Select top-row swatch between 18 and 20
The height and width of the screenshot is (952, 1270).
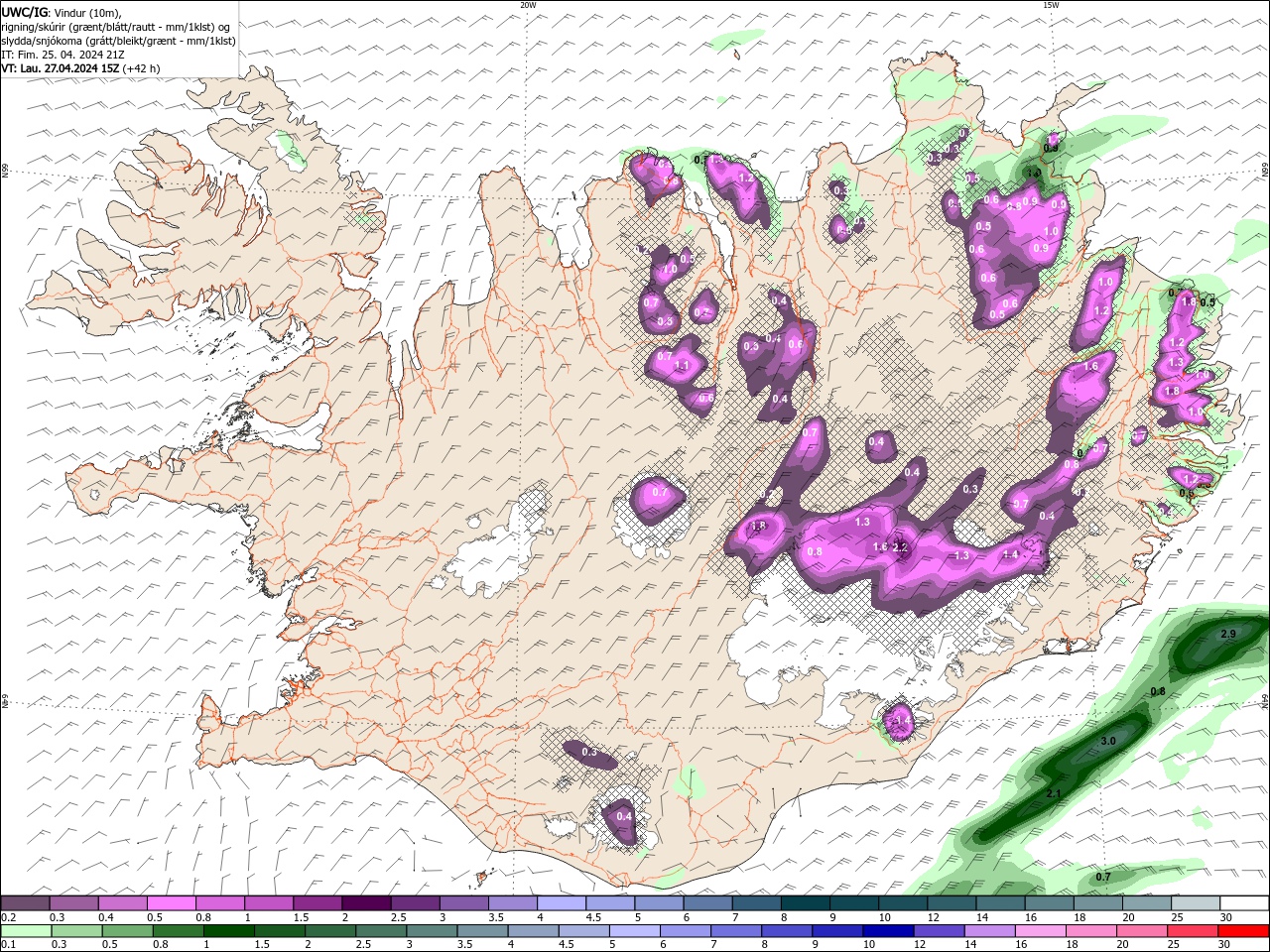[x=1096, y=903]
